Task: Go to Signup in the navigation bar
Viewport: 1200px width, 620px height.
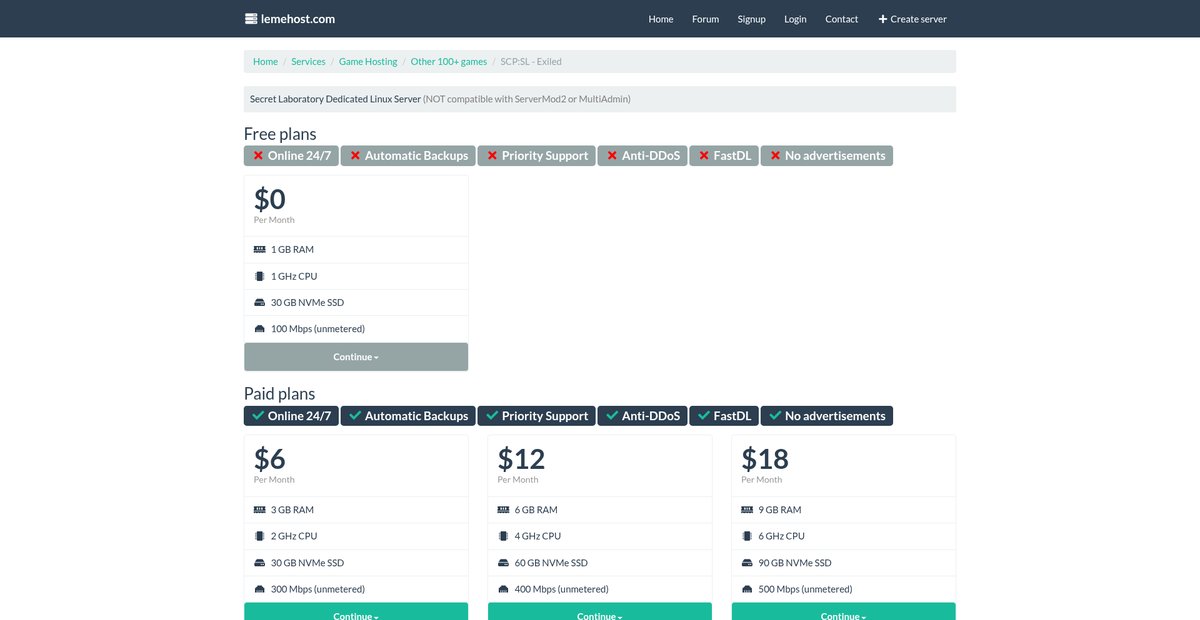Action: click(751, 19)
